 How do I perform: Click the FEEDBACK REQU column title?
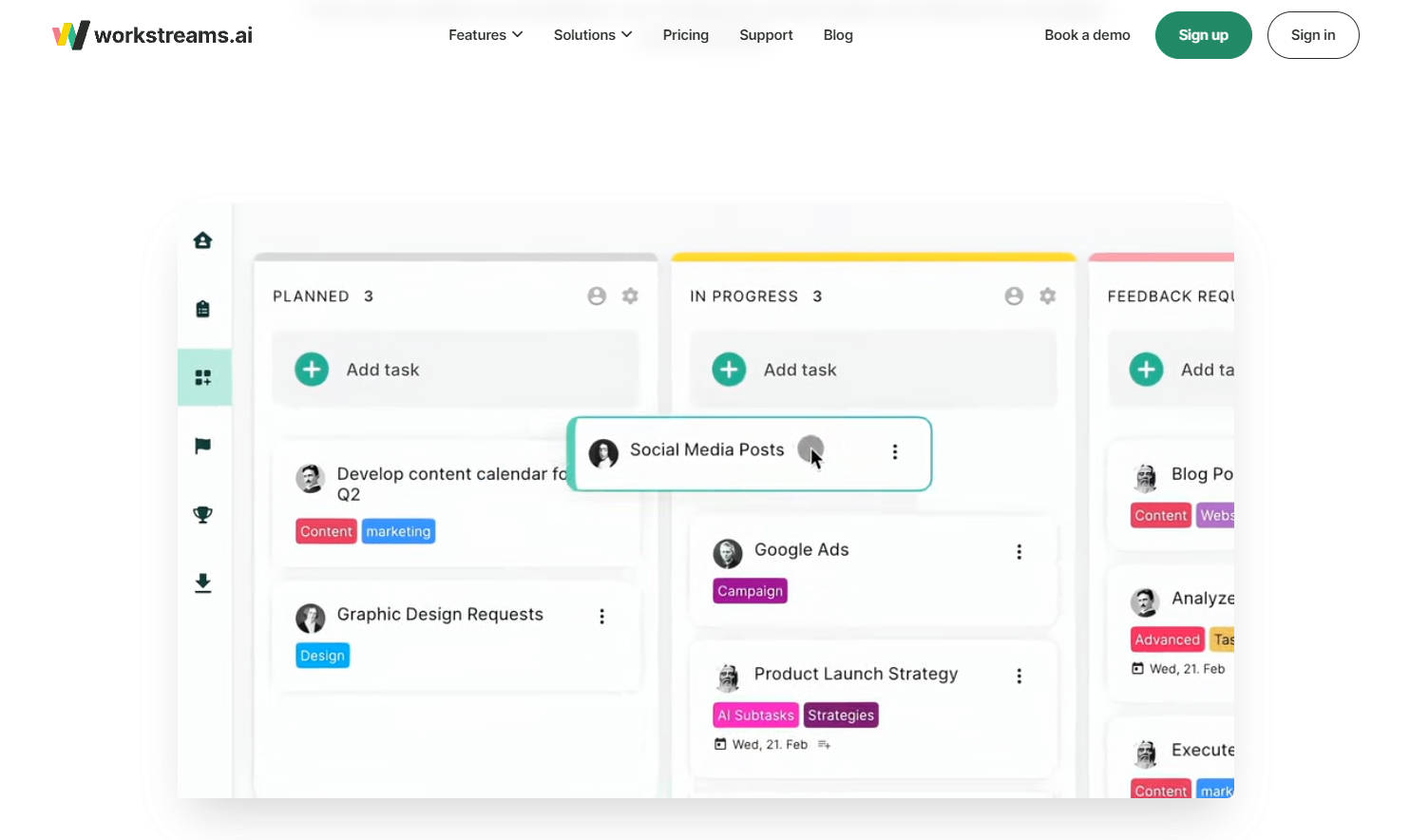point(1171,296)
